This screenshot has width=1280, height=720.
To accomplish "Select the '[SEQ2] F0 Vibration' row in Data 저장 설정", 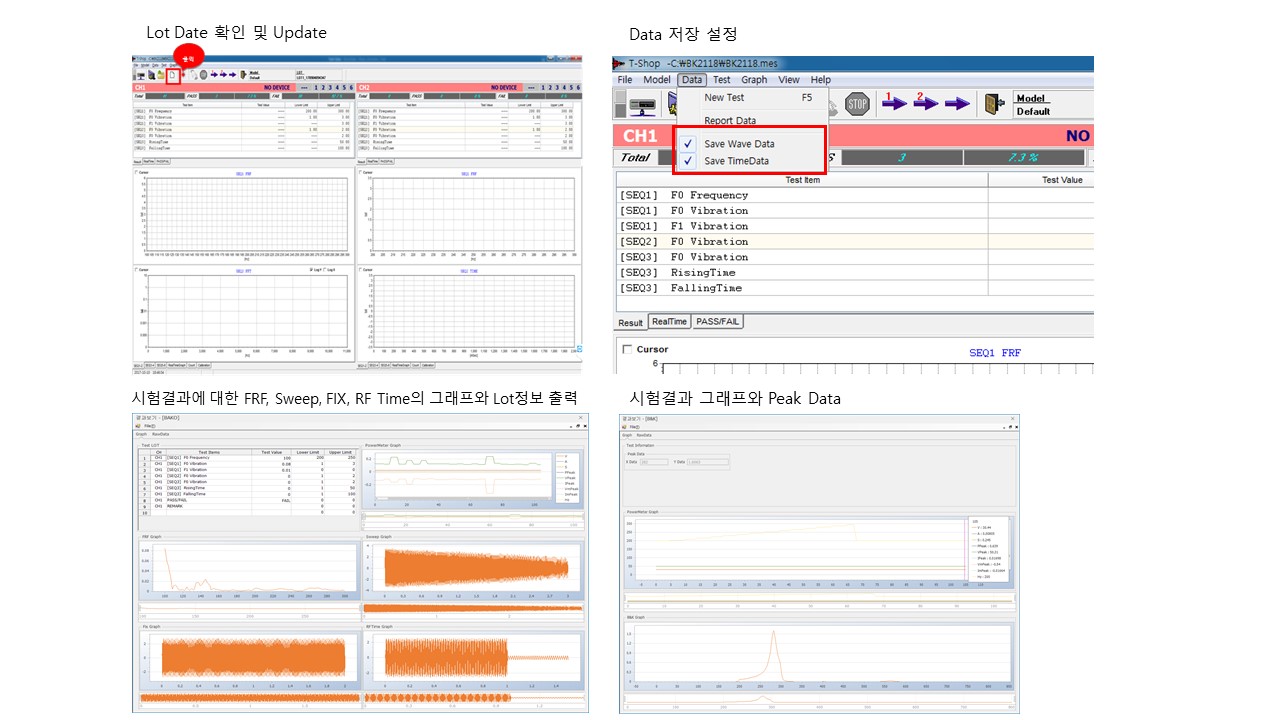I will tap(855, 241).
